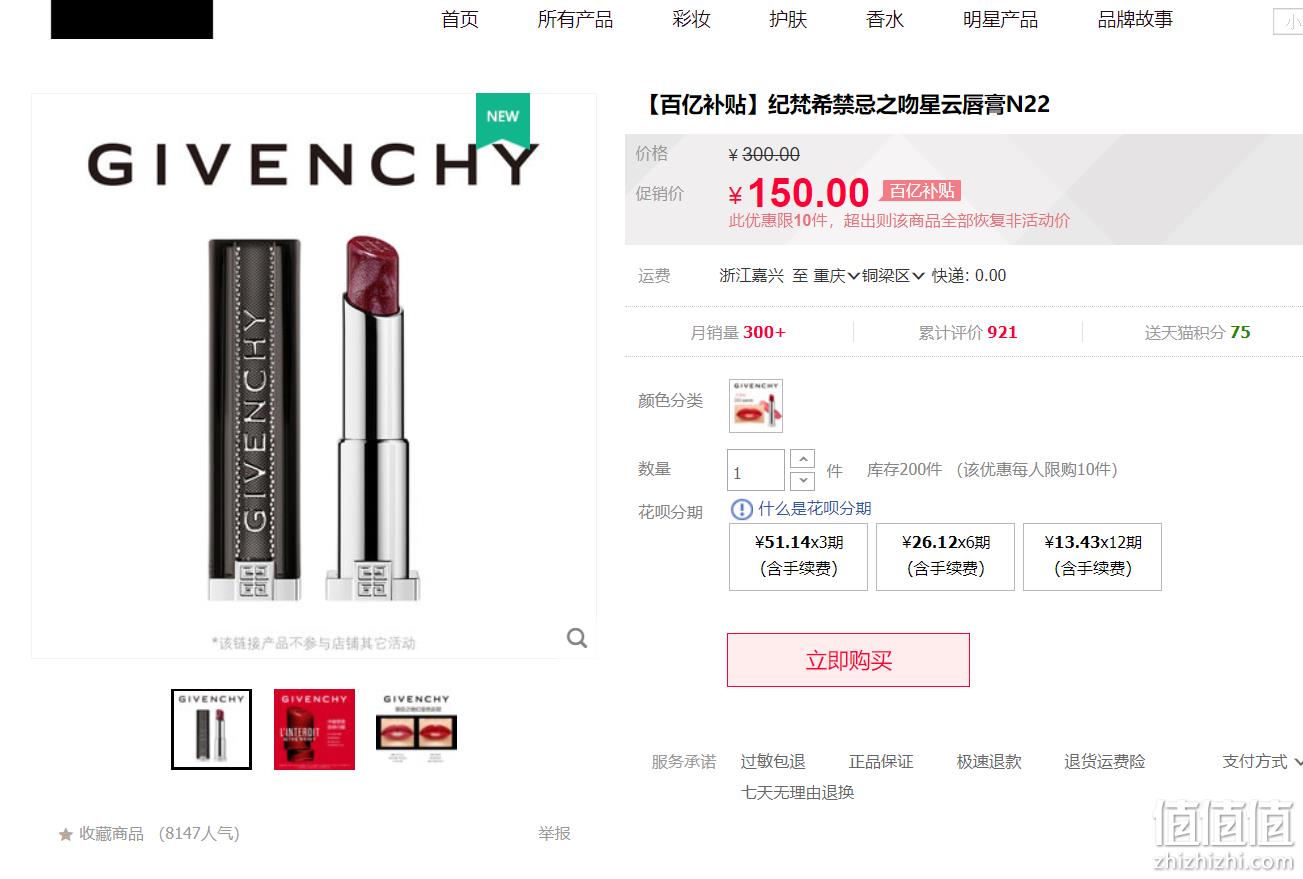Open the 彩妆 navigation menu item
Image resolution: width=1303 pixels, height=879 pixels.
click(691, 20)
